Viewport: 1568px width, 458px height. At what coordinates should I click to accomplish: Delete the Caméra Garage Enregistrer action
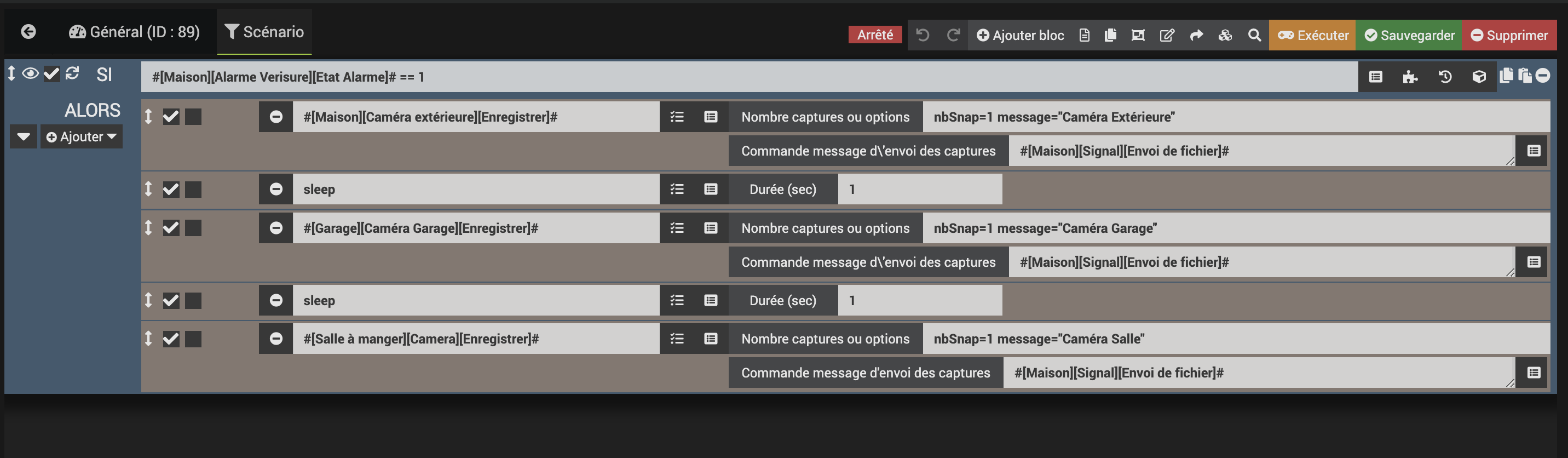276,228
